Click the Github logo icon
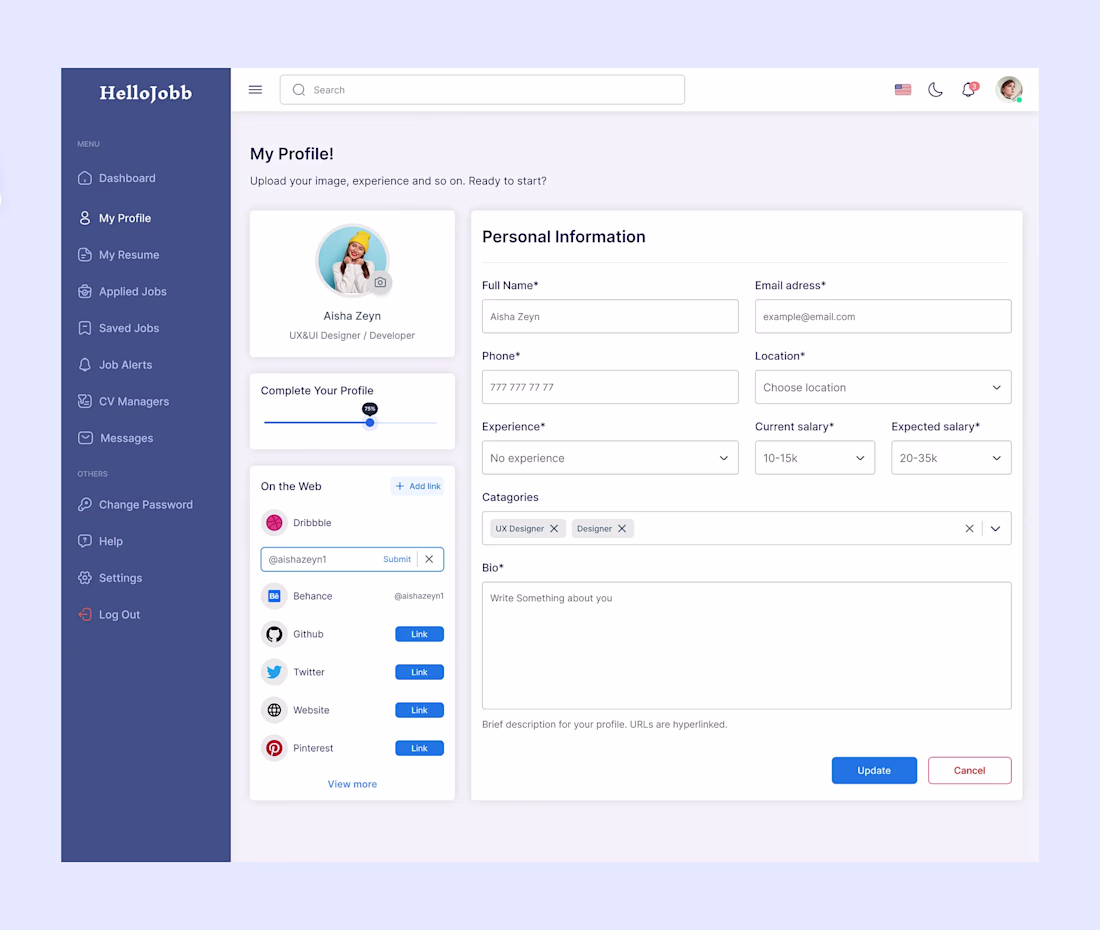Screen dimensions: 1100x930 pos(274,634)
